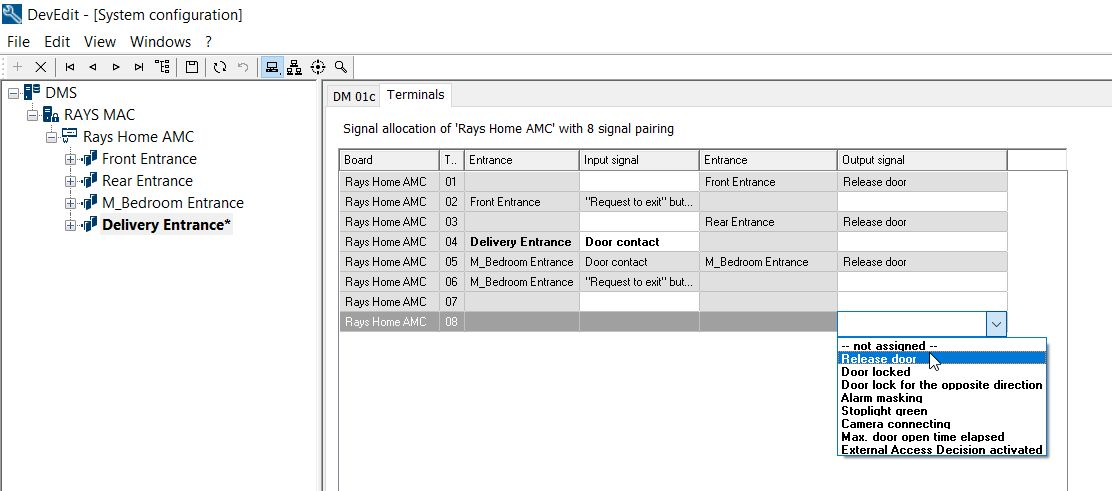Choose 'Release door' from the dropdown list
Viewport: 1112px width, 491px height.
878,359
